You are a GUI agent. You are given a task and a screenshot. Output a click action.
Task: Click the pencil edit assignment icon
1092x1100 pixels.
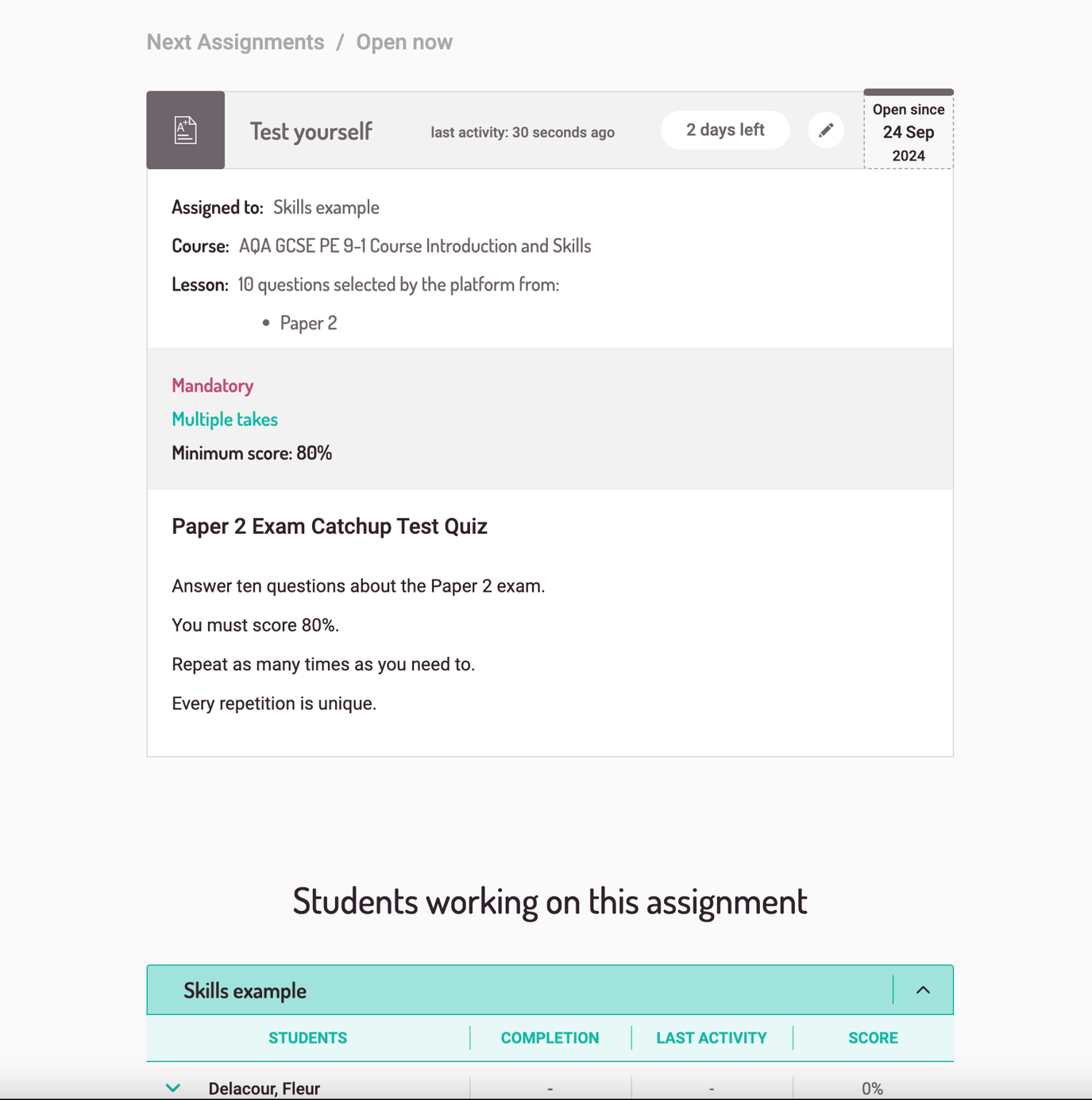pyautogui.click(x=826, y=130)
